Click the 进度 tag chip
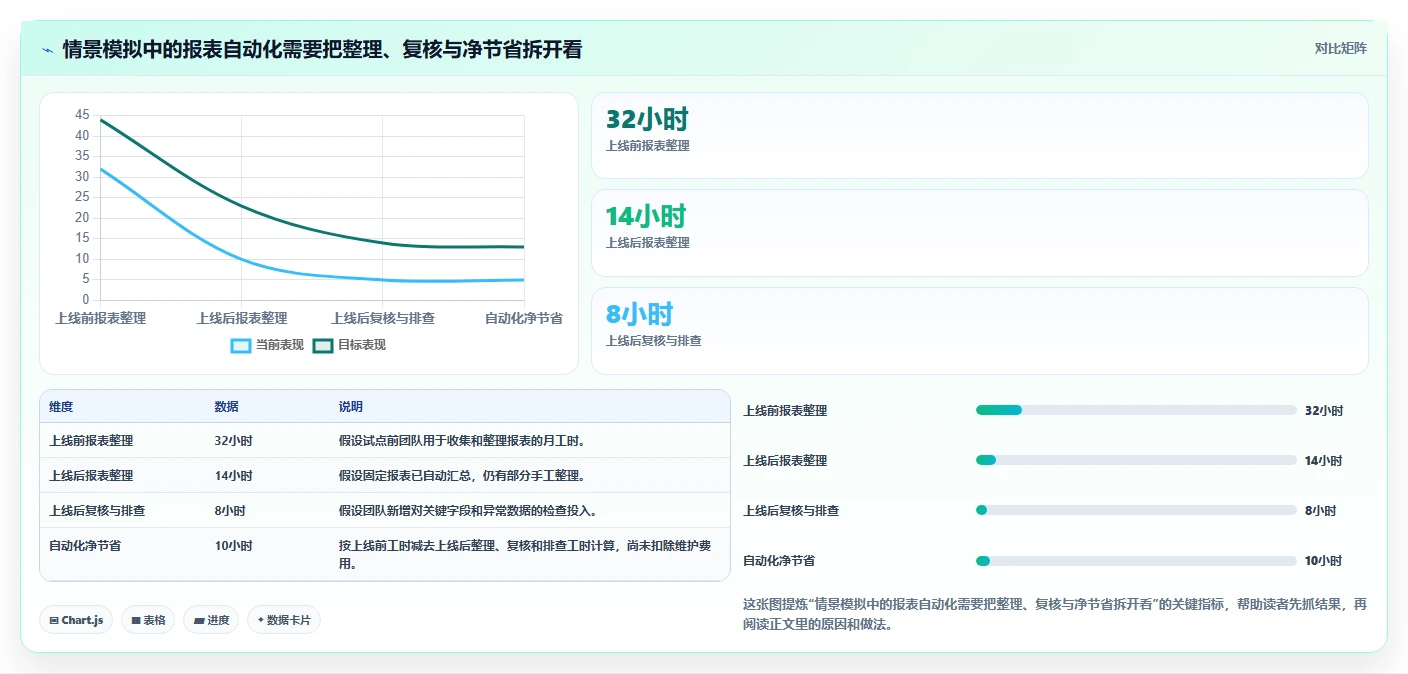 click(x=211, y=620)
